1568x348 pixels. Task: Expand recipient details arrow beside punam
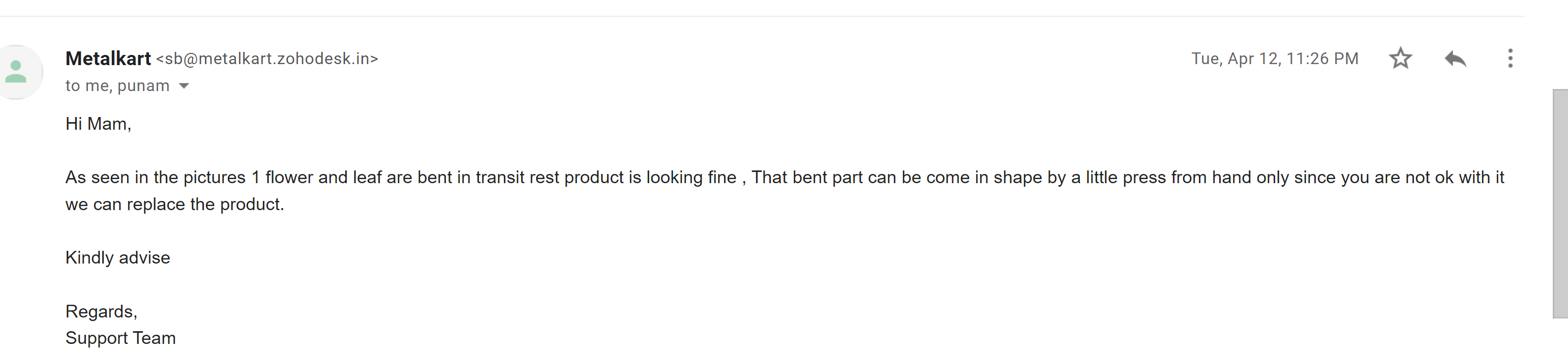coord(184,86)
